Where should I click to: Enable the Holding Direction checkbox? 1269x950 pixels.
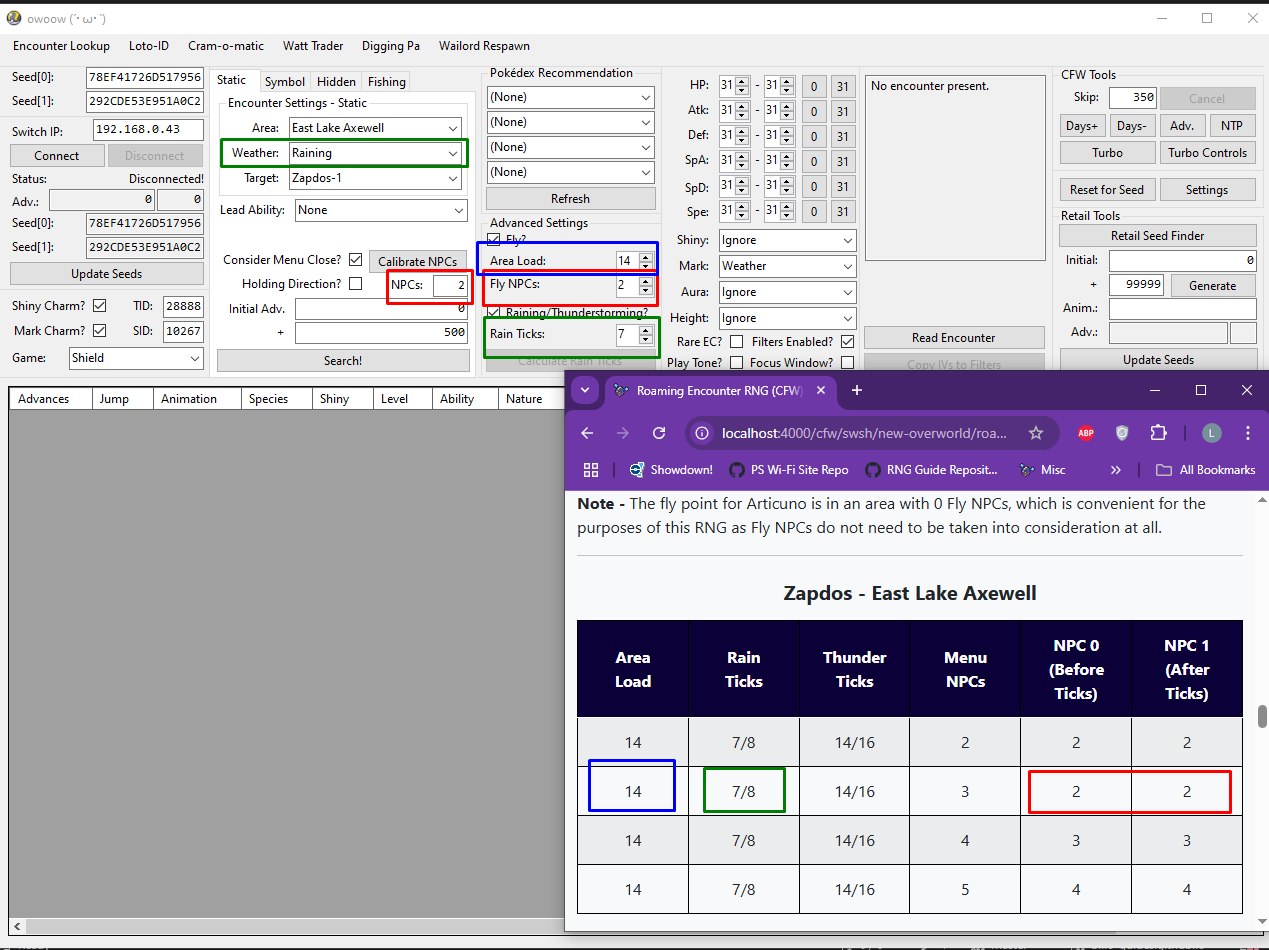[355, 284]
